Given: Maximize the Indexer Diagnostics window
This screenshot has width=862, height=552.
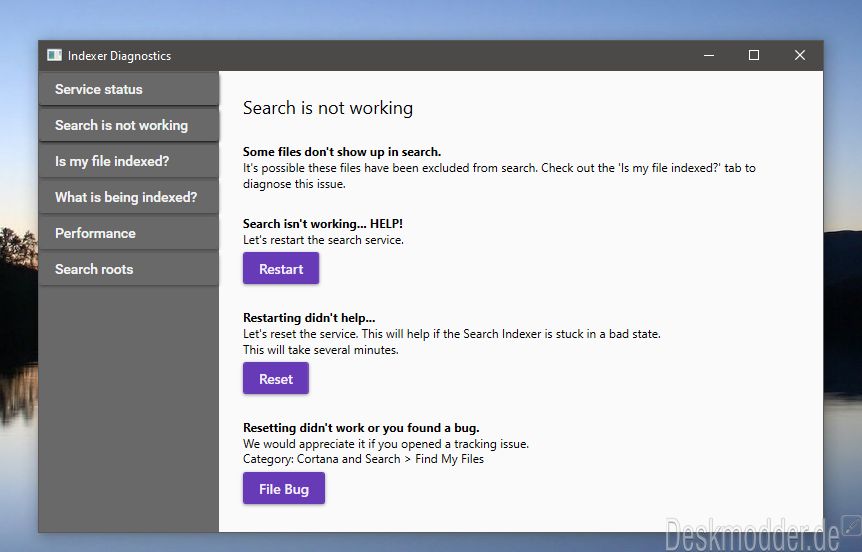Looking at the screenshot, I should (x=754, y=56).
